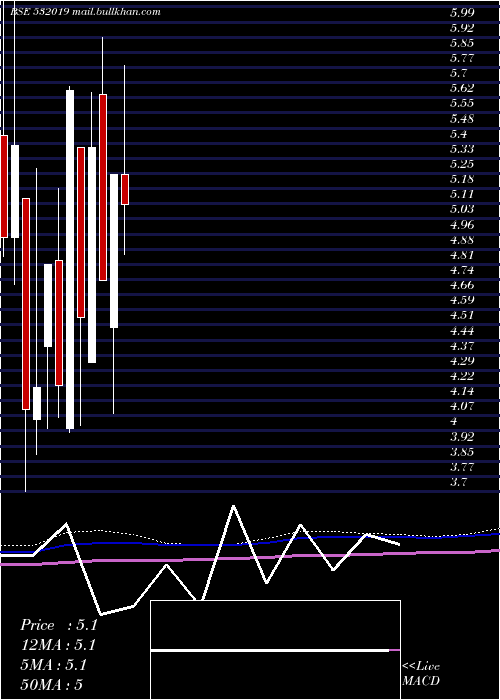Click the 4.14 price axis label
Image resolution: width=500 pixels, height=700 pixels.
(x=462, y=392)
